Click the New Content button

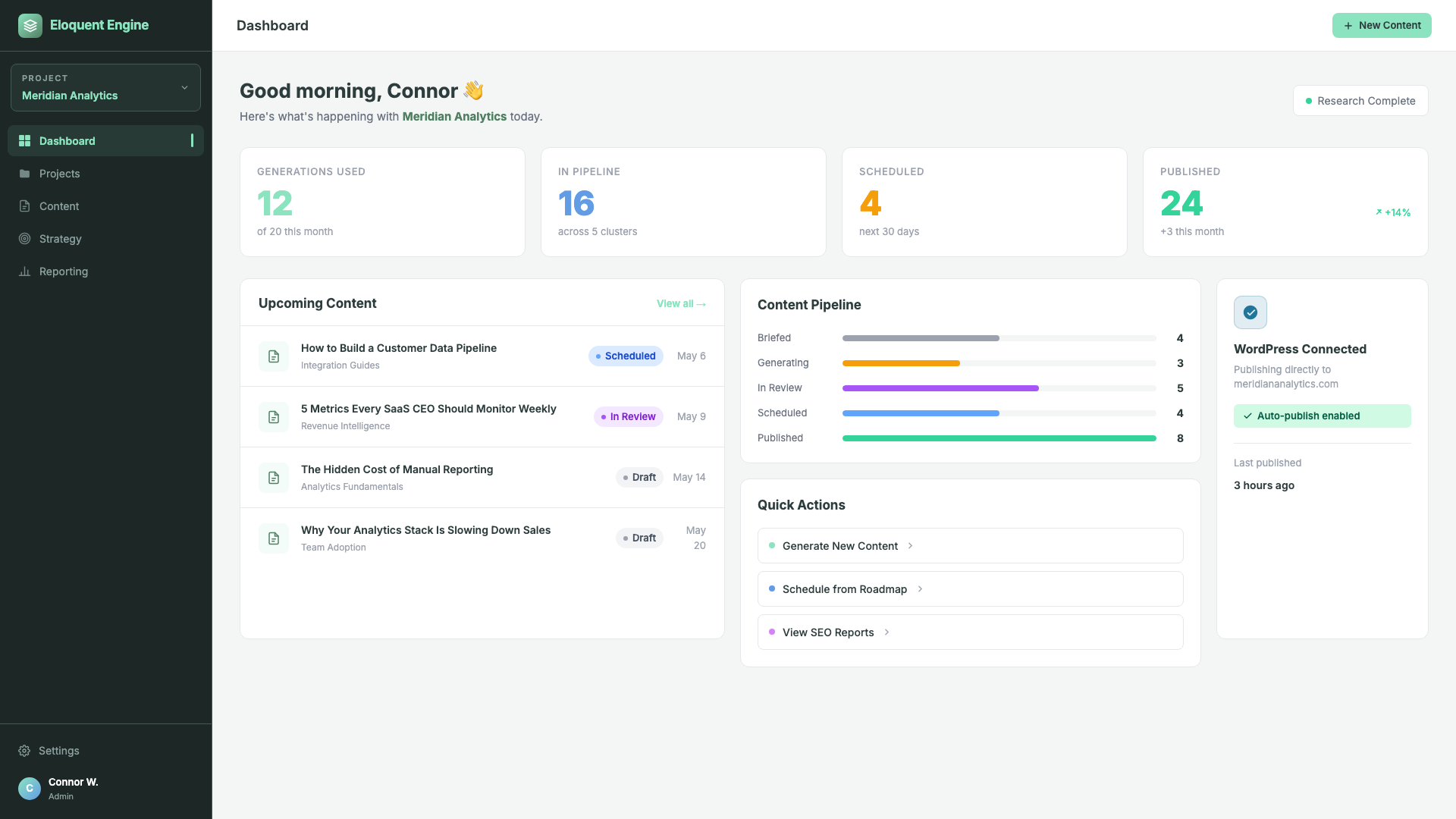point(1381,26)
